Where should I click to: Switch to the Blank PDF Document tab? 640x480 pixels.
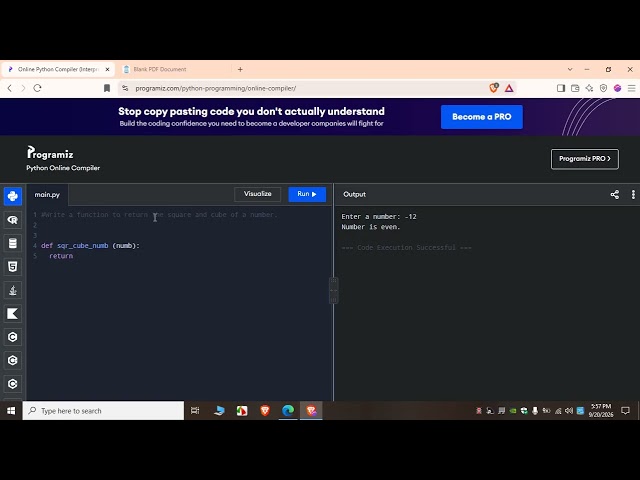[160, 69]
